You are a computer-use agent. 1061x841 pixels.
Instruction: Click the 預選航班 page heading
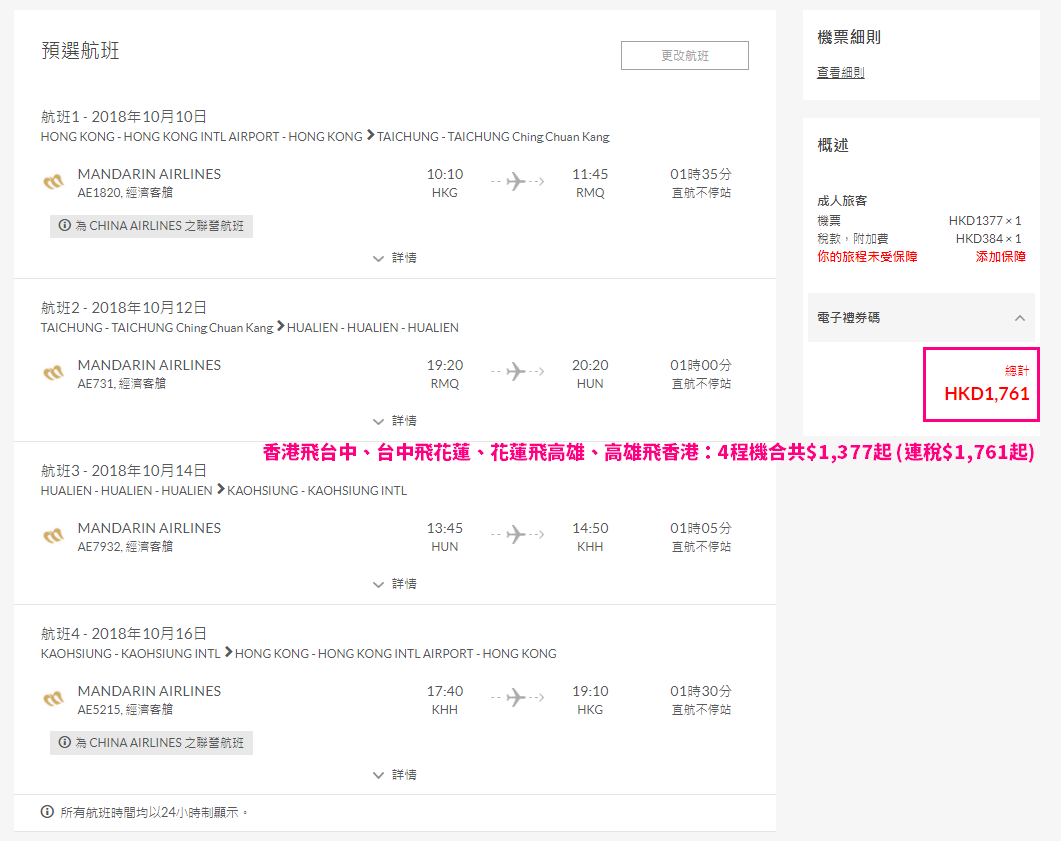coord(80,51)
